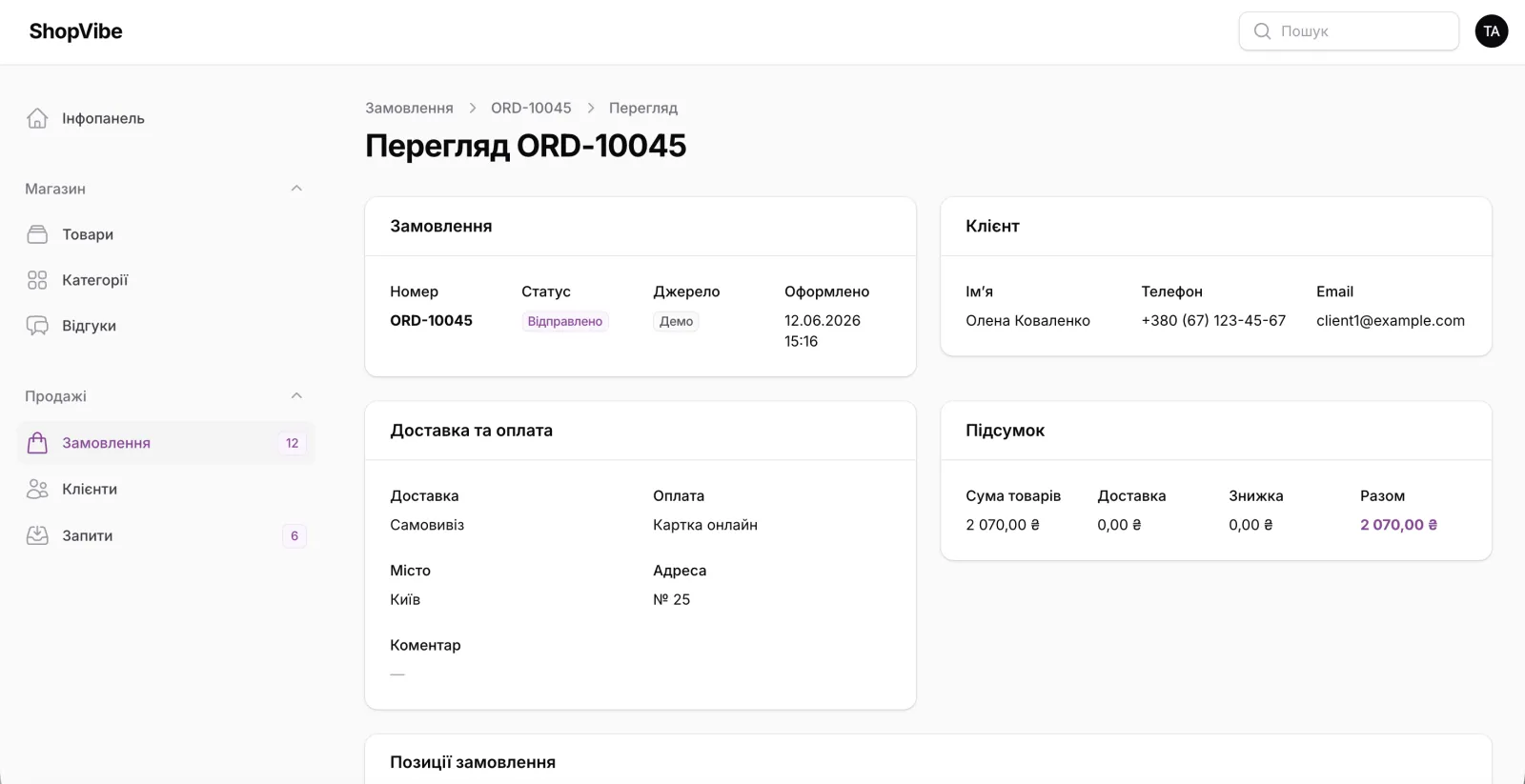Image resolution: width=1525 pixels, height=784 pixels.
Task: Click the Сума товарів column label
Action: [x=1013, y=495]
